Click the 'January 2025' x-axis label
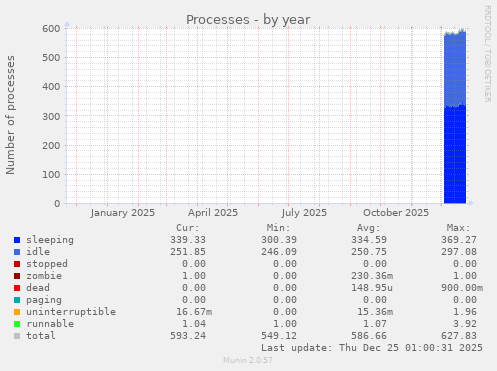The width and height of the screenshot is (497, 371). click(x=123, y=213)
